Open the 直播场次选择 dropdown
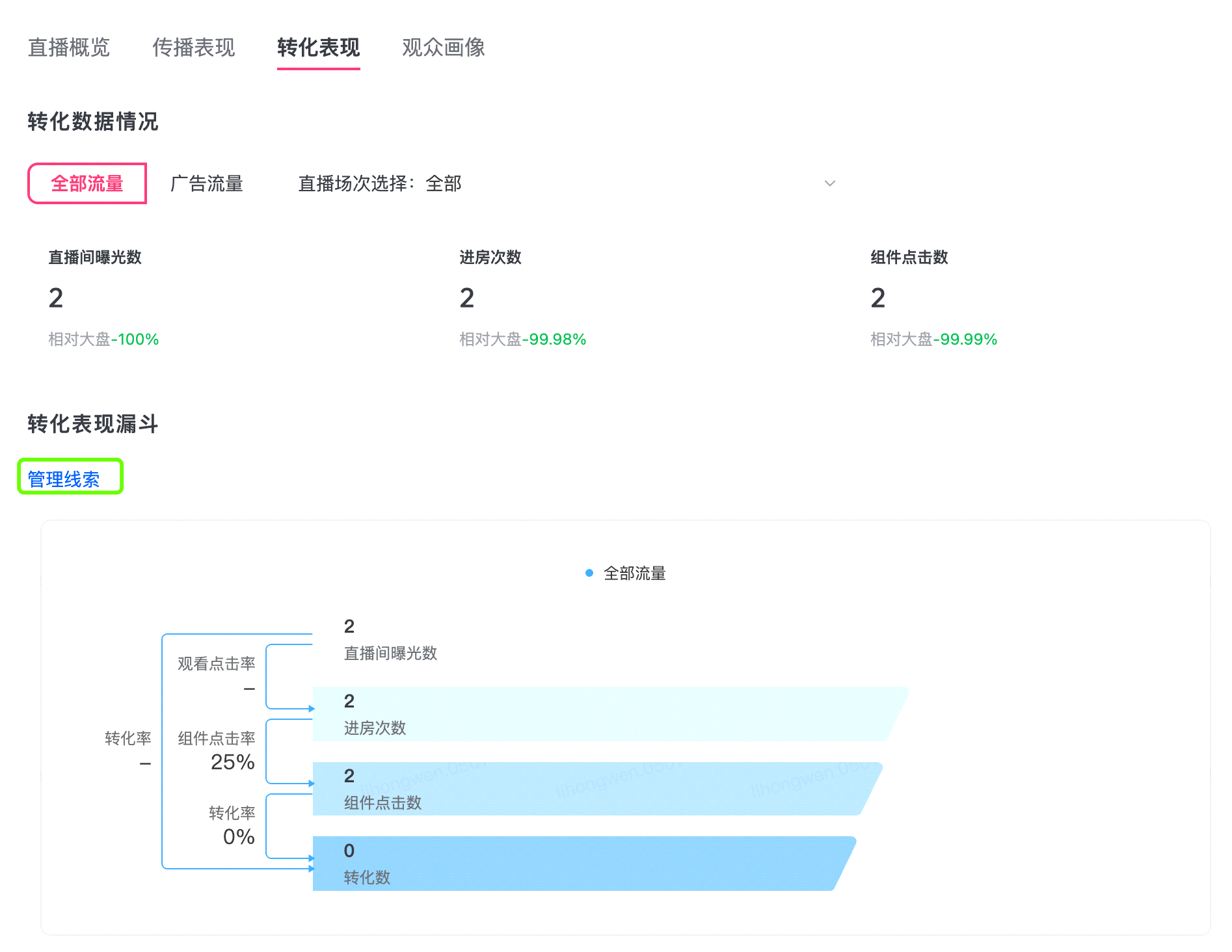Viewport: 1232px width, 952px height. 567,183
